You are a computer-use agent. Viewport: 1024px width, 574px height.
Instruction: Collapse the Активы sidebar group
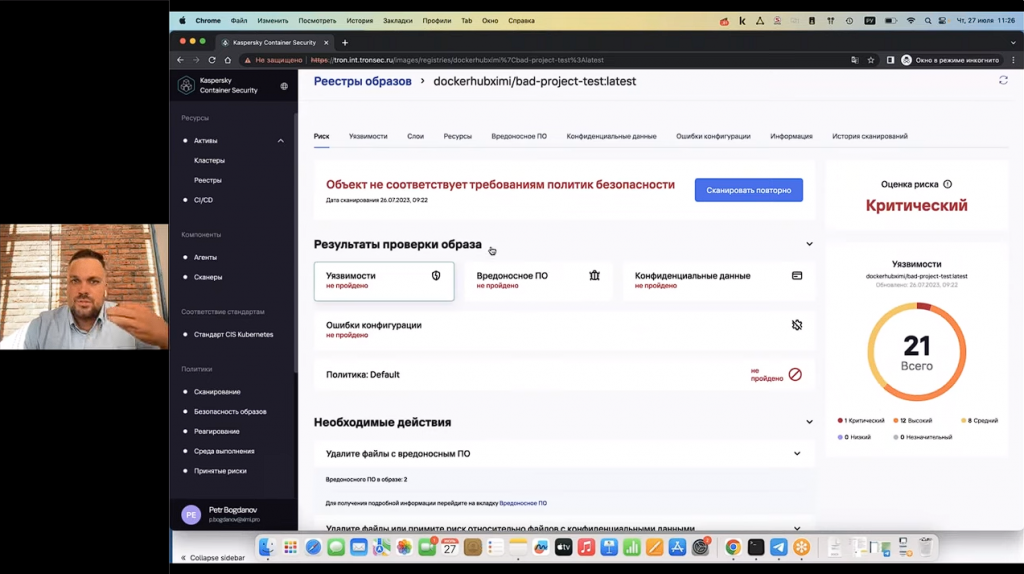point(281,140)
